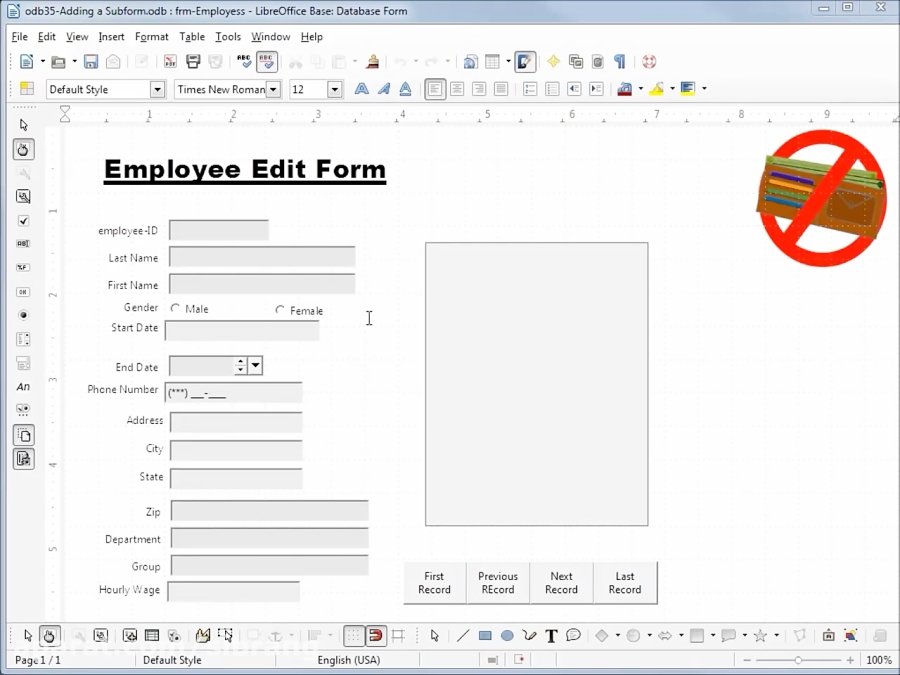Image resolution: width=900 pixels, height=675 pixels.
Task: Enable AutoSpellcheck in the standard toolbar
Action: point(265,61)
